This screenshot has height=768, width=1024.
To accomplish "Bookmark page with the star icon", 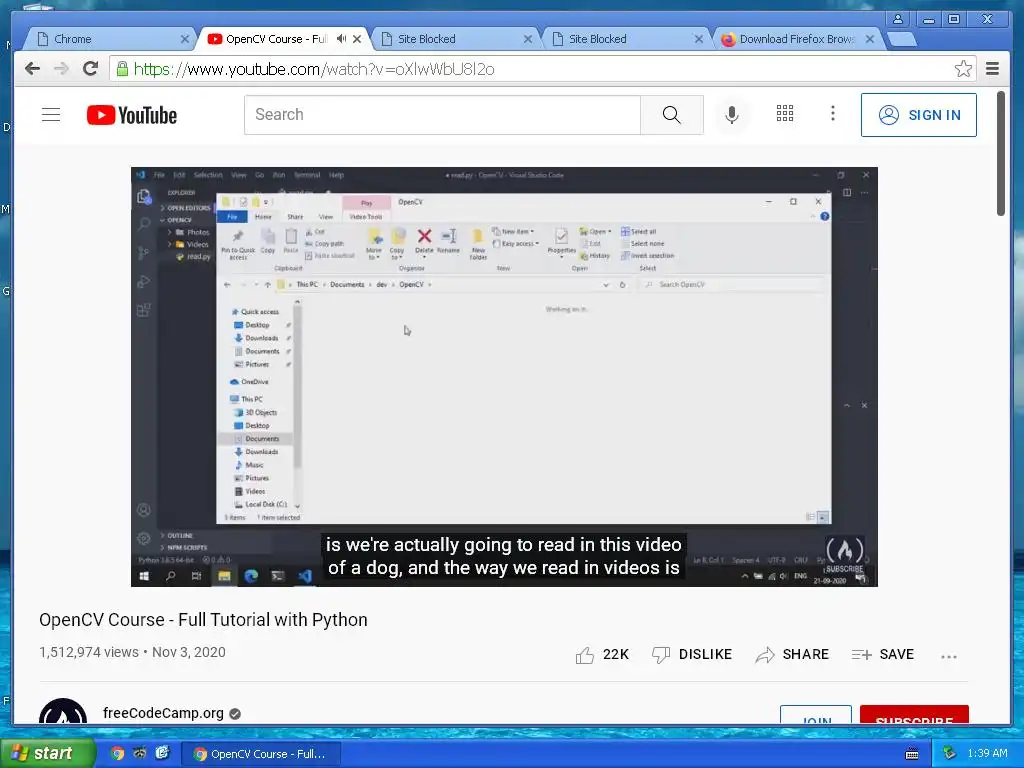I will tap(963, 69).
